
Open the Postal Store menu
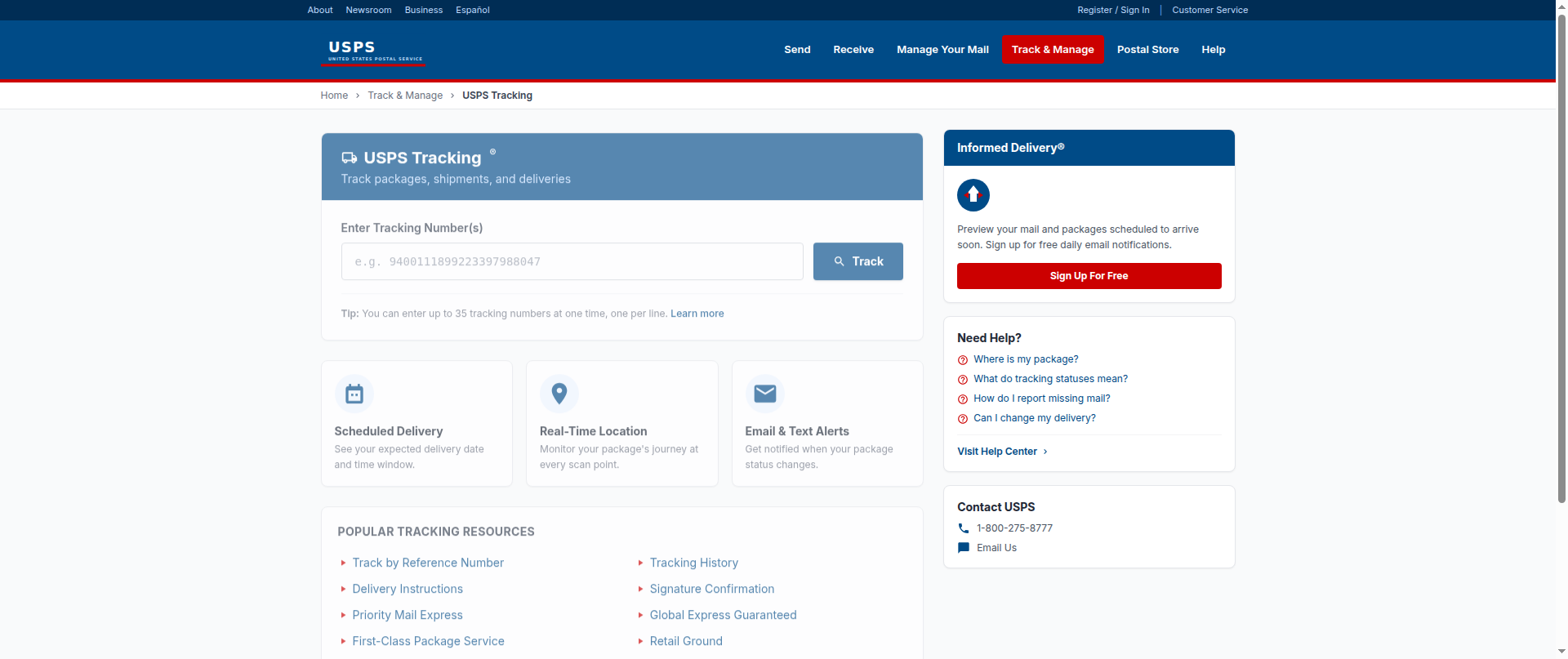[1148, 50]
